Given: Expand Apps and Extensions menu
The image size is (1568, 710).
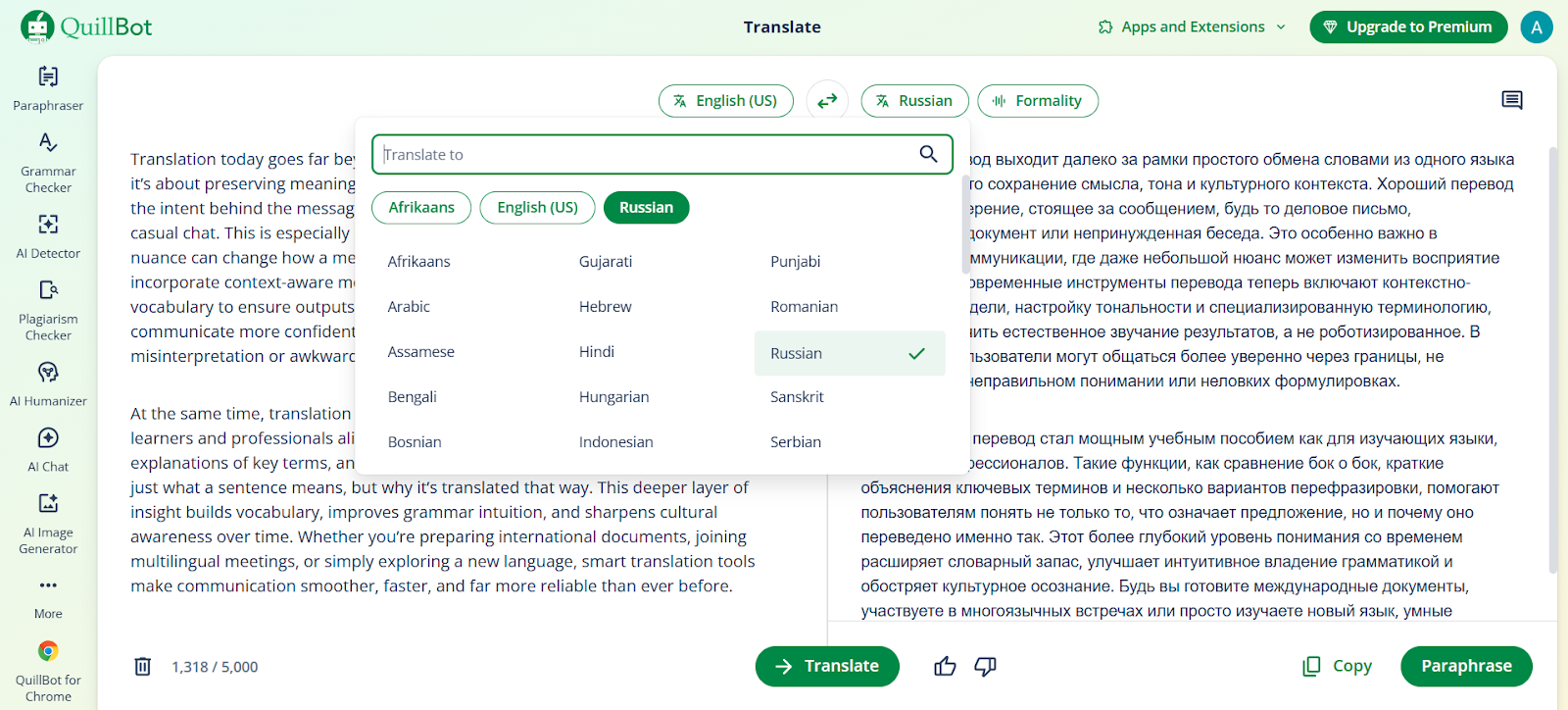Looking at the screenshot, I should coord(1192,26).
